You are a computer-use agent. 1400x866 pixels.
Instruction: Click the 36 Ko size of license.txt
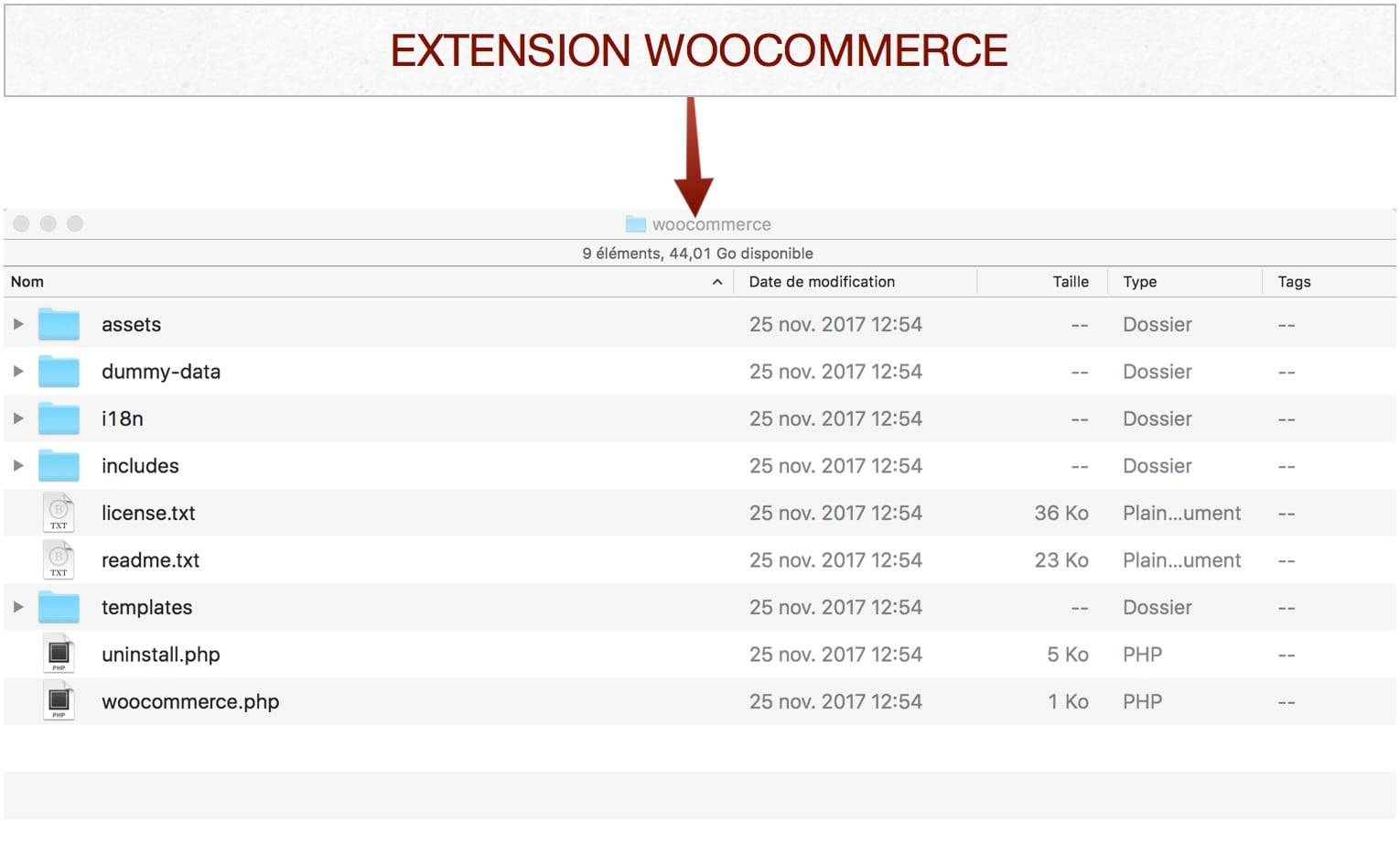[1061, 513]
